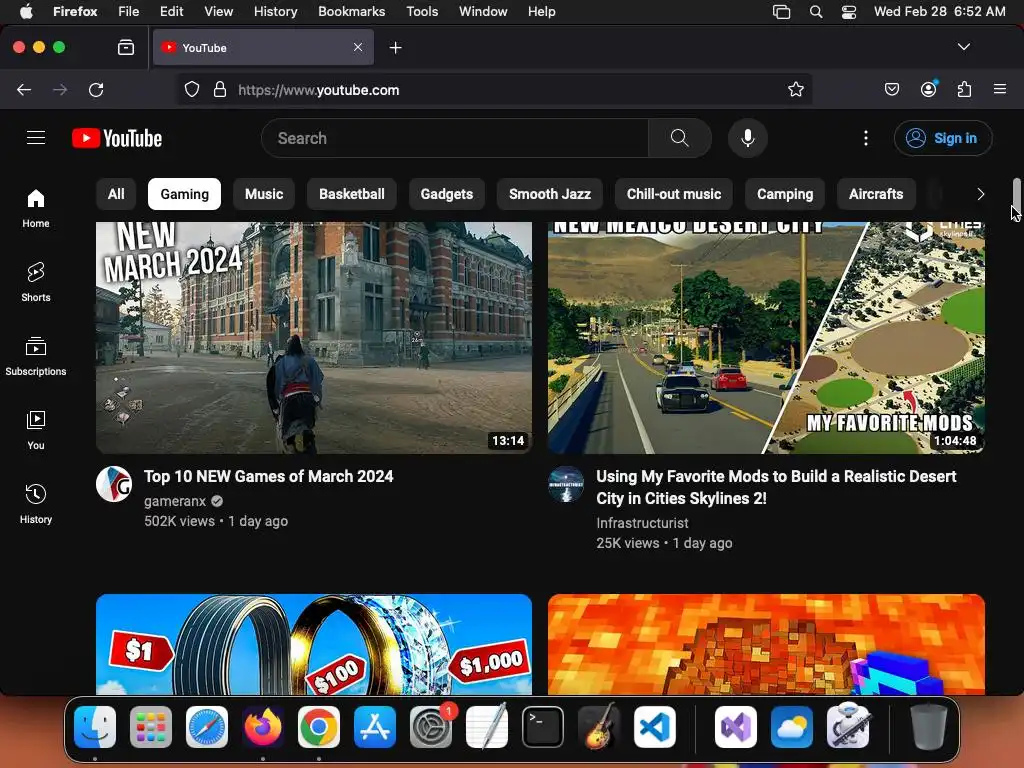Viewport: 1024px width, 768px height.
Task: Open tracking protection shield icon
Action: pos(191,89)
